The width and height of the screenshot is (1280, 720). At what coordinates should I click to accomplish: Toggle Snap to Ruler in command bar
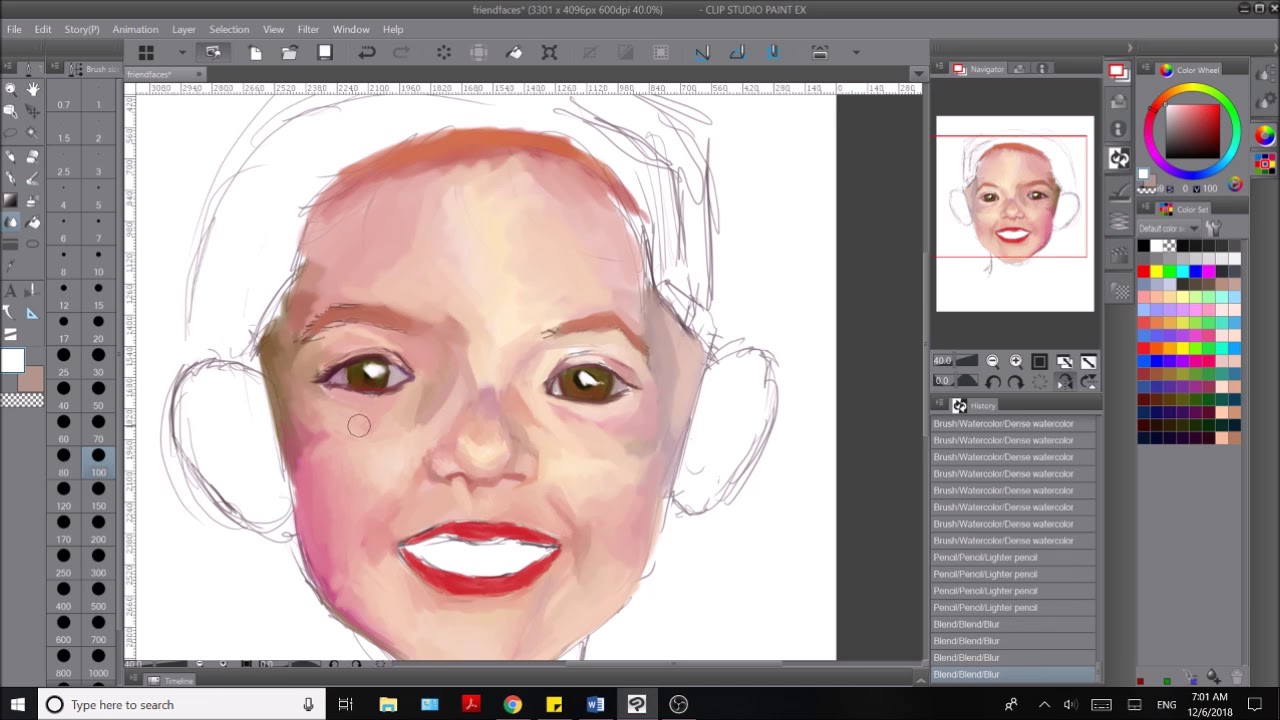point(702,52)
